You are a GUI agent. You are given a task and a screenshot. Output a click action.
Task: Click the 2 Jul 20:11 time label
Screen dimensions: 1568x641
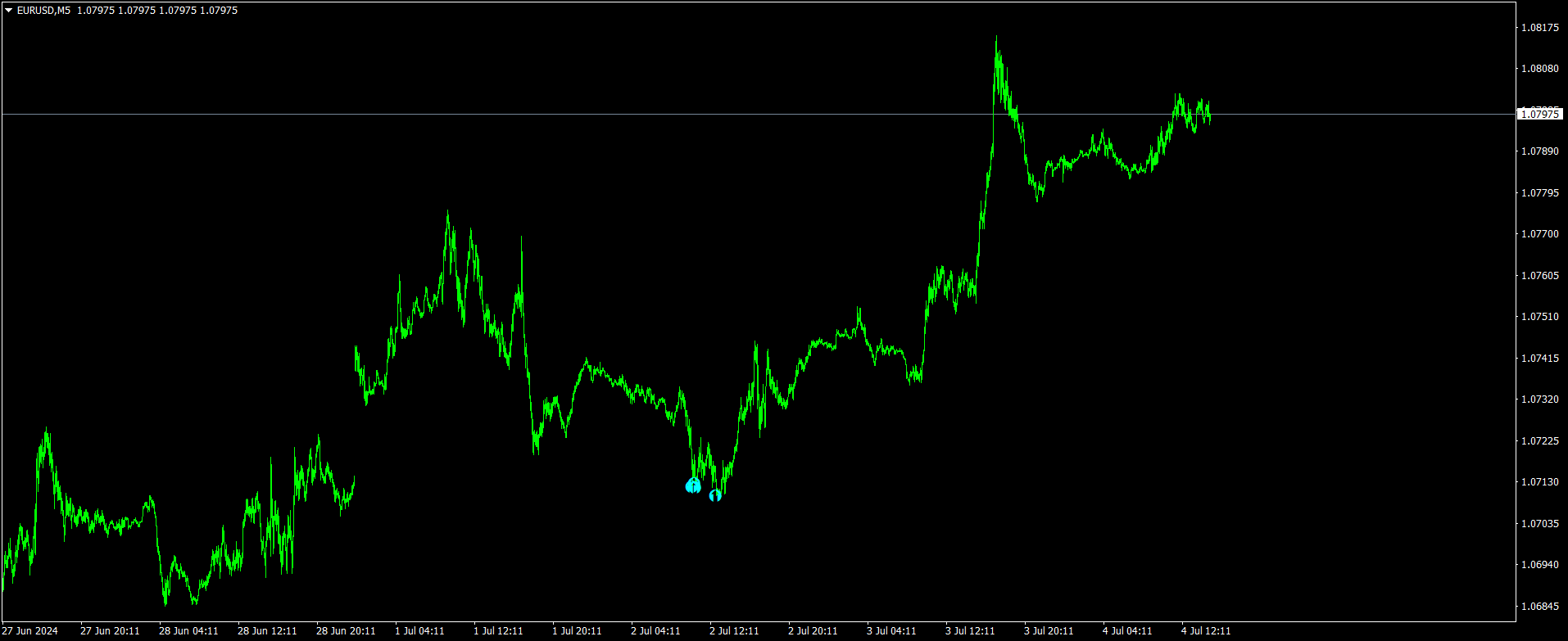[813, 631]
